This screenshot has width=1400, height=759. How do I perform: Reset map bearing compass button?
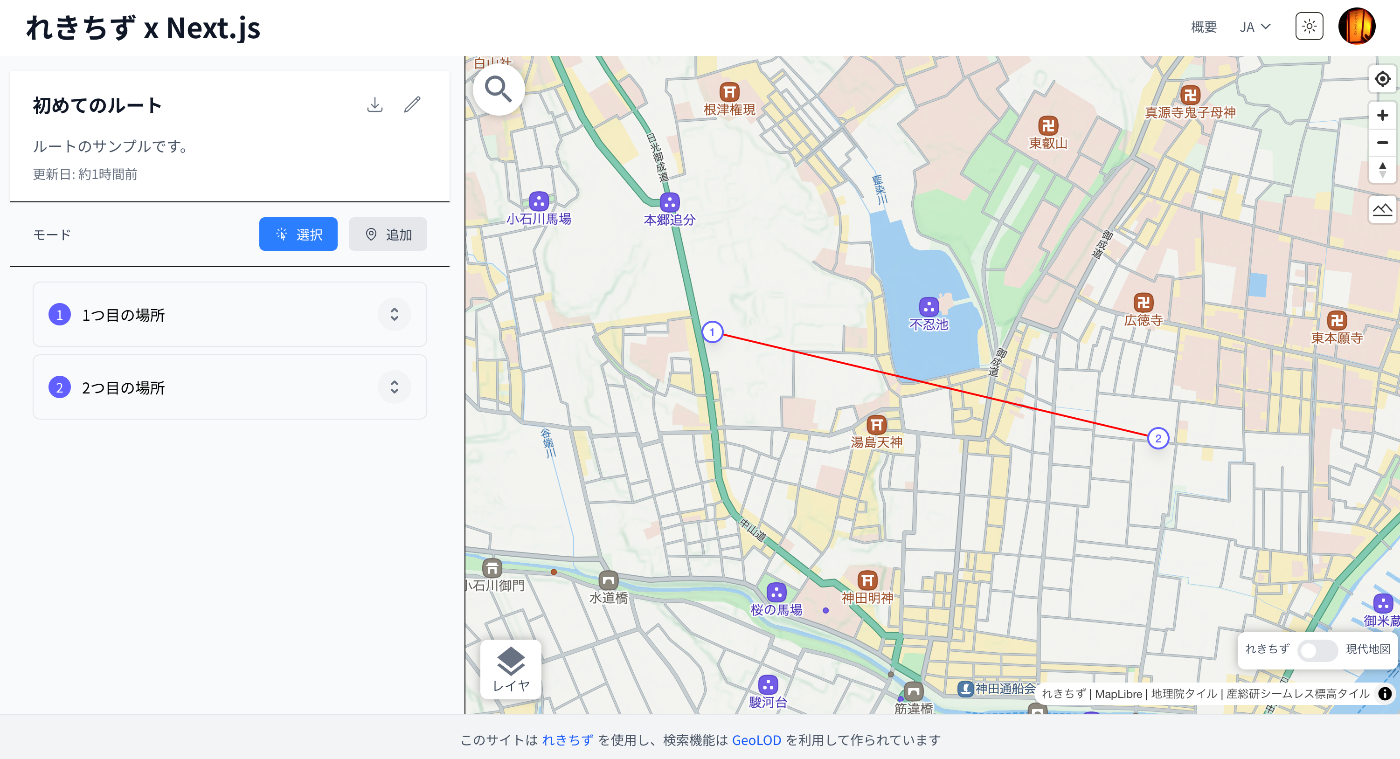point(1382,169)
